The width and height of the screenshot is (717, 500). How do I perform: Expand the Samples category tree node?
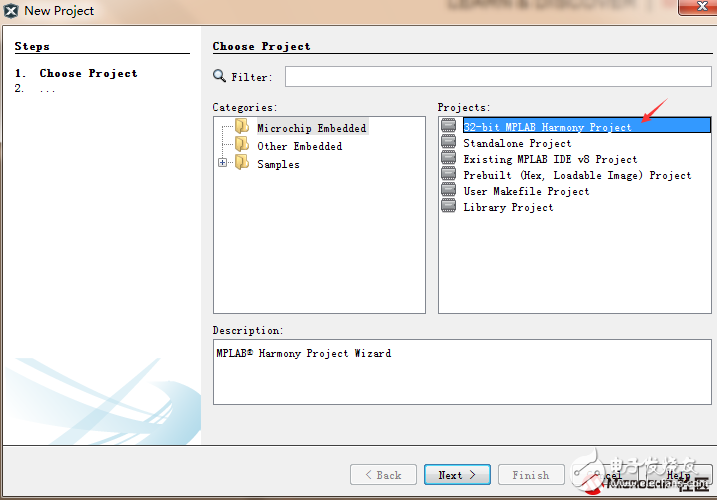tap(222, 162)
